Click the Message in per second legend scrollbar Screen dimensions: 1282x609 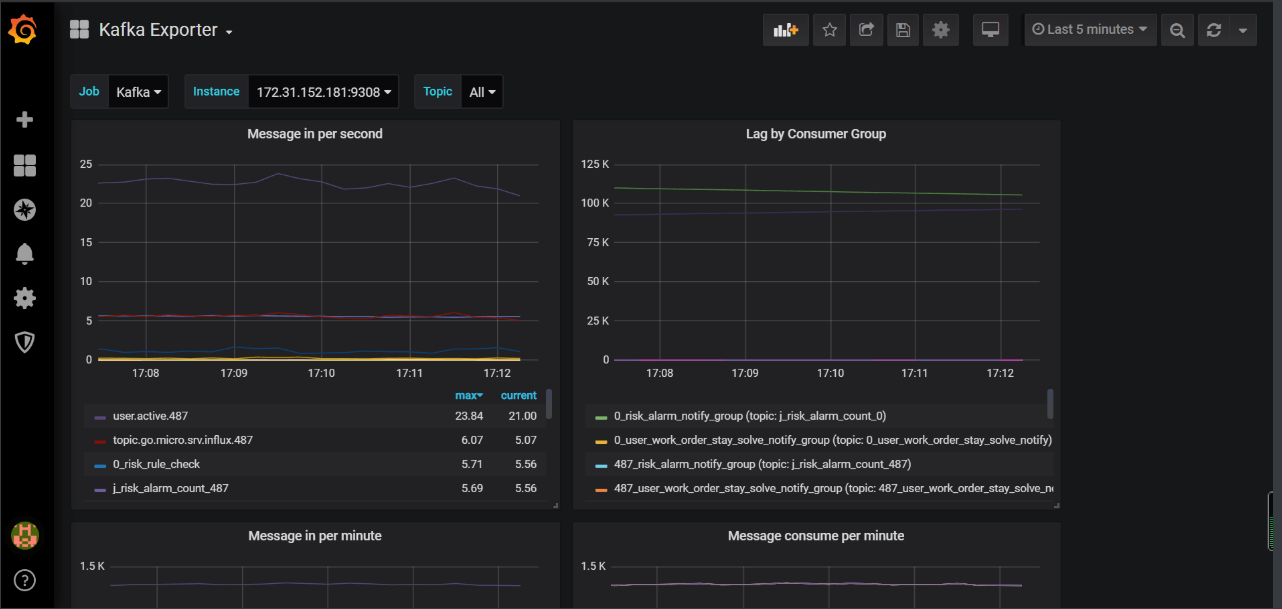point(549,403)
